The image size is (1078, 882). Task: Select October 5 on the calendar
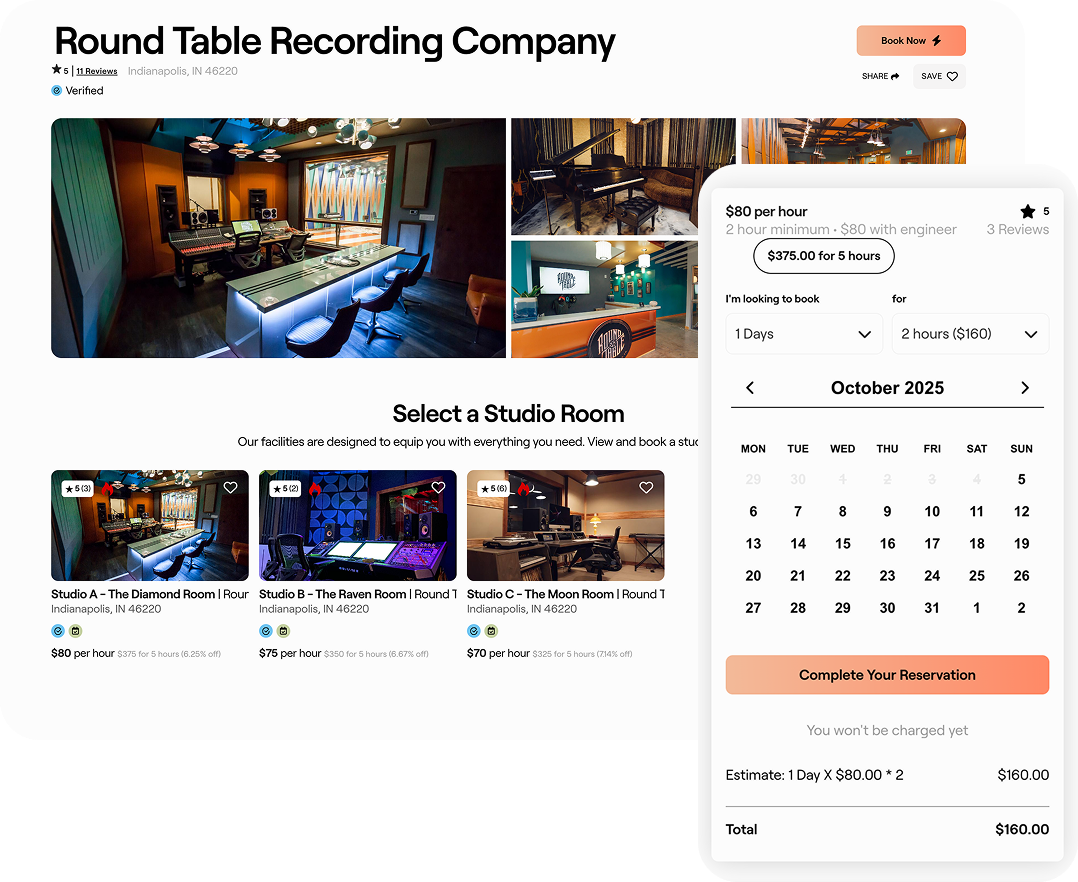(x=1022, y=479)
